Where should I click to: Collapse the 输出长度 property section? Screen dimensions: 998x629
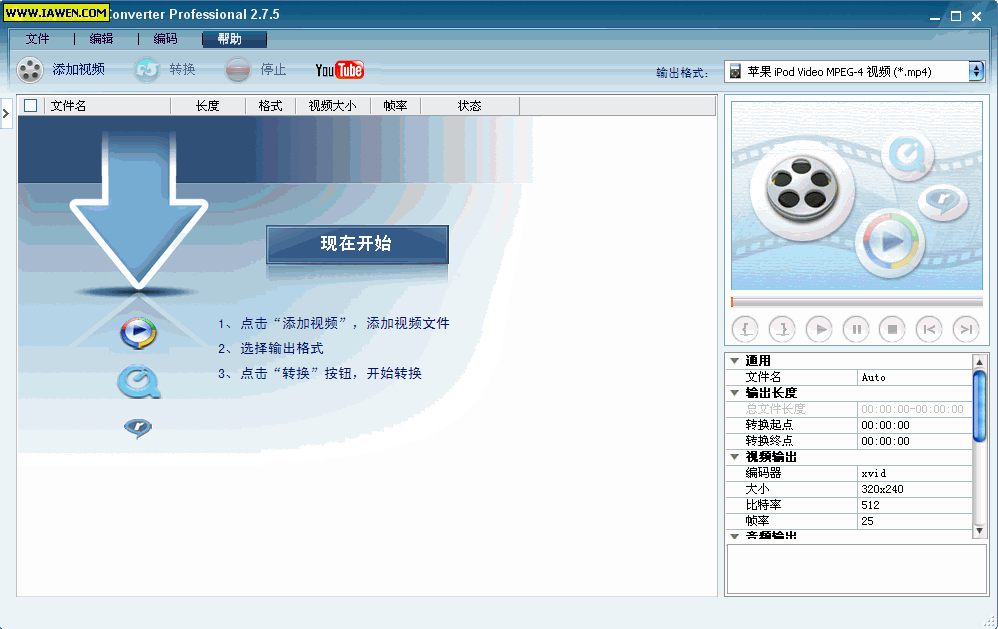click(735, 393)
